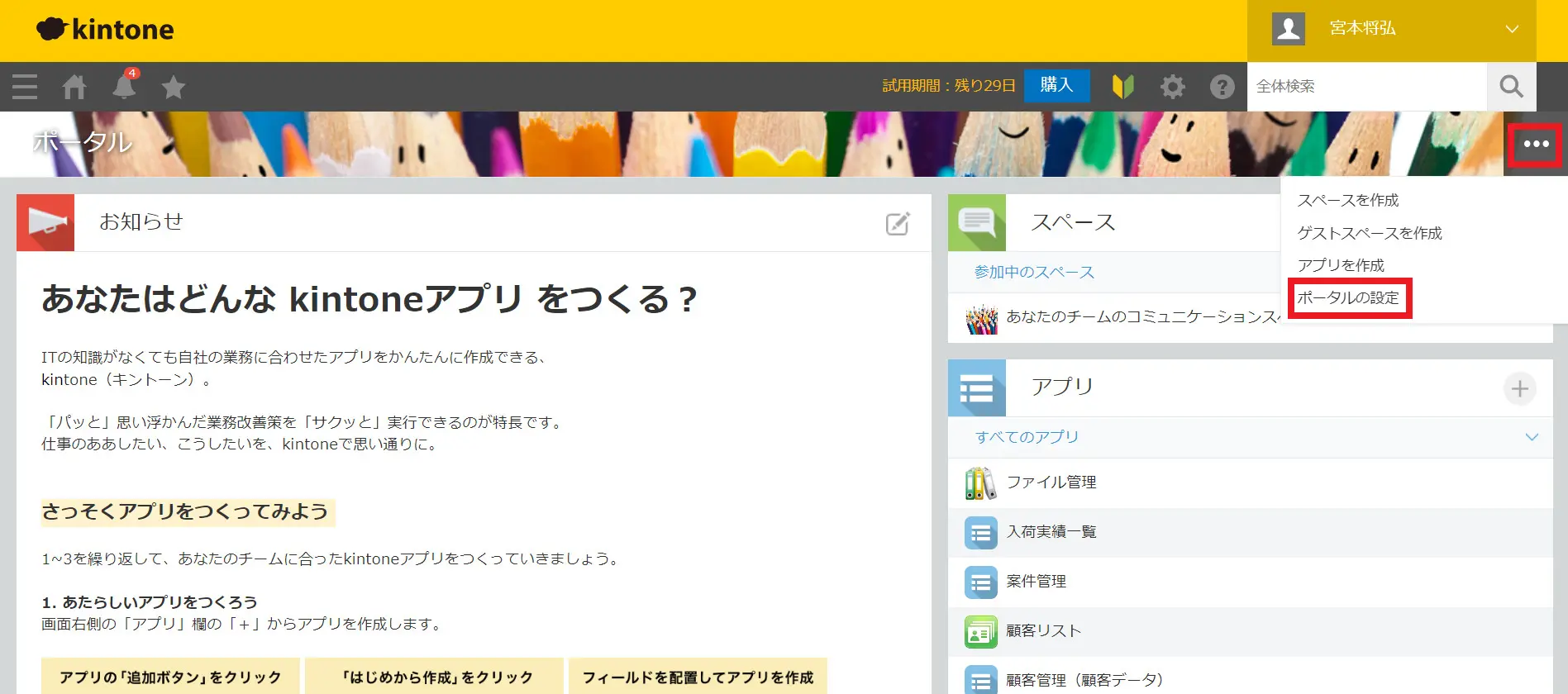Click the 全体検索 search field

tap(1367, 86)
